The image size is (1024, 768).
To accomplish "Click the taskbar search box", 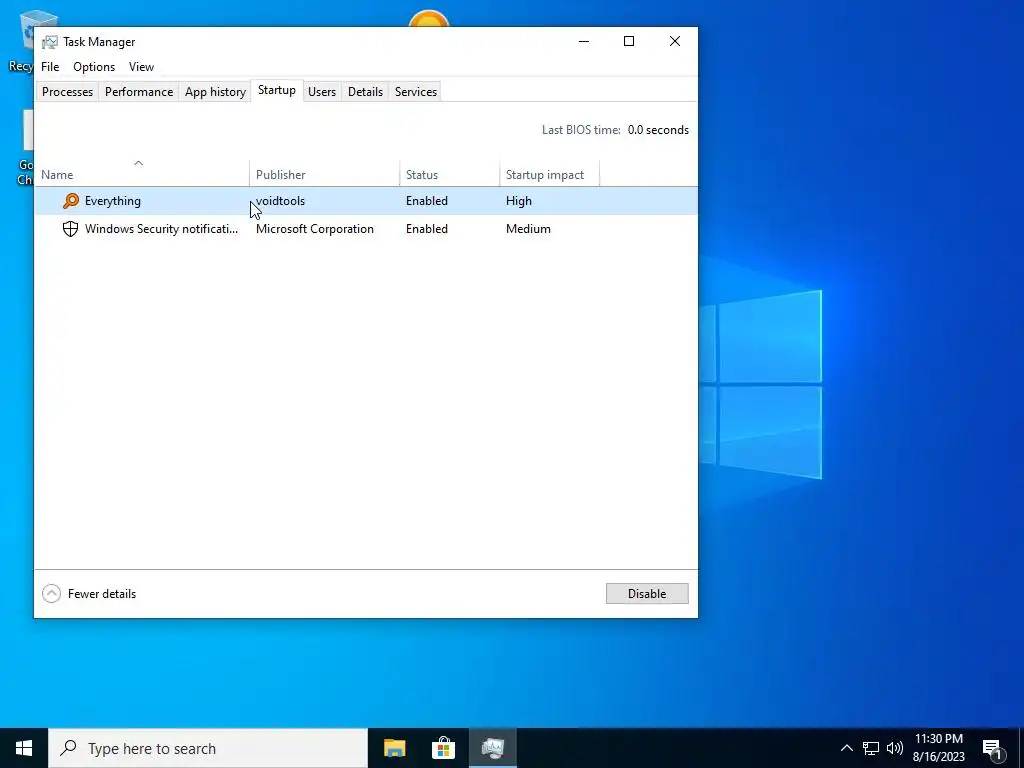I will click(208, 748).
